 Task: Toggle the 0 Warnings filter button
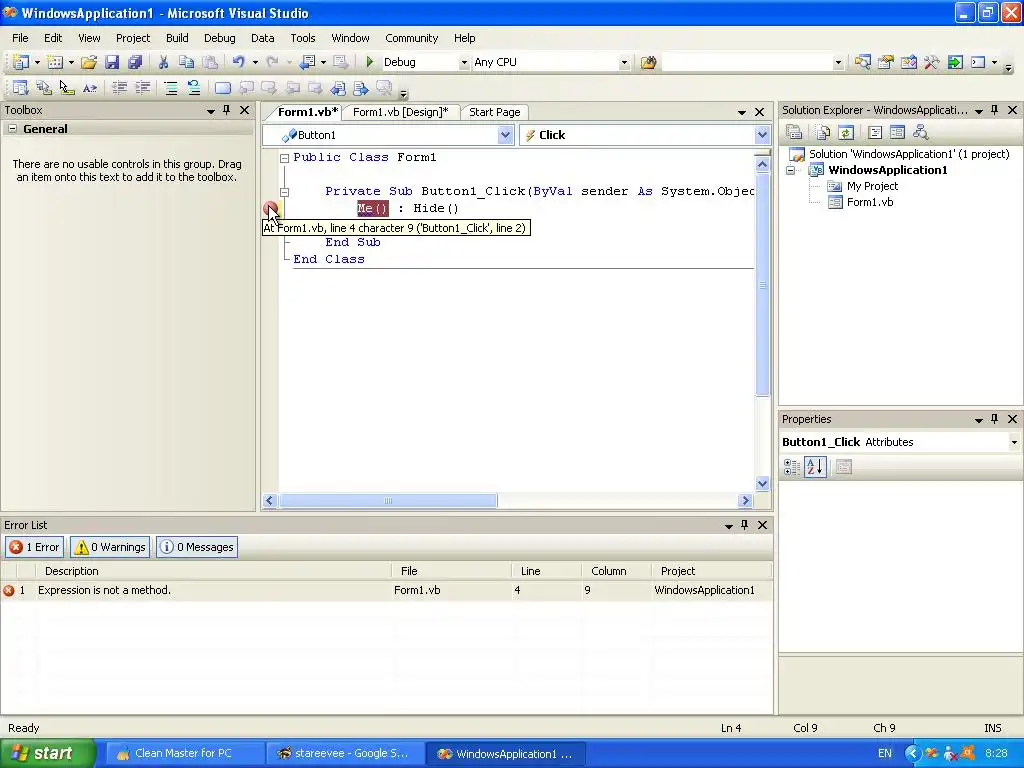110,547
